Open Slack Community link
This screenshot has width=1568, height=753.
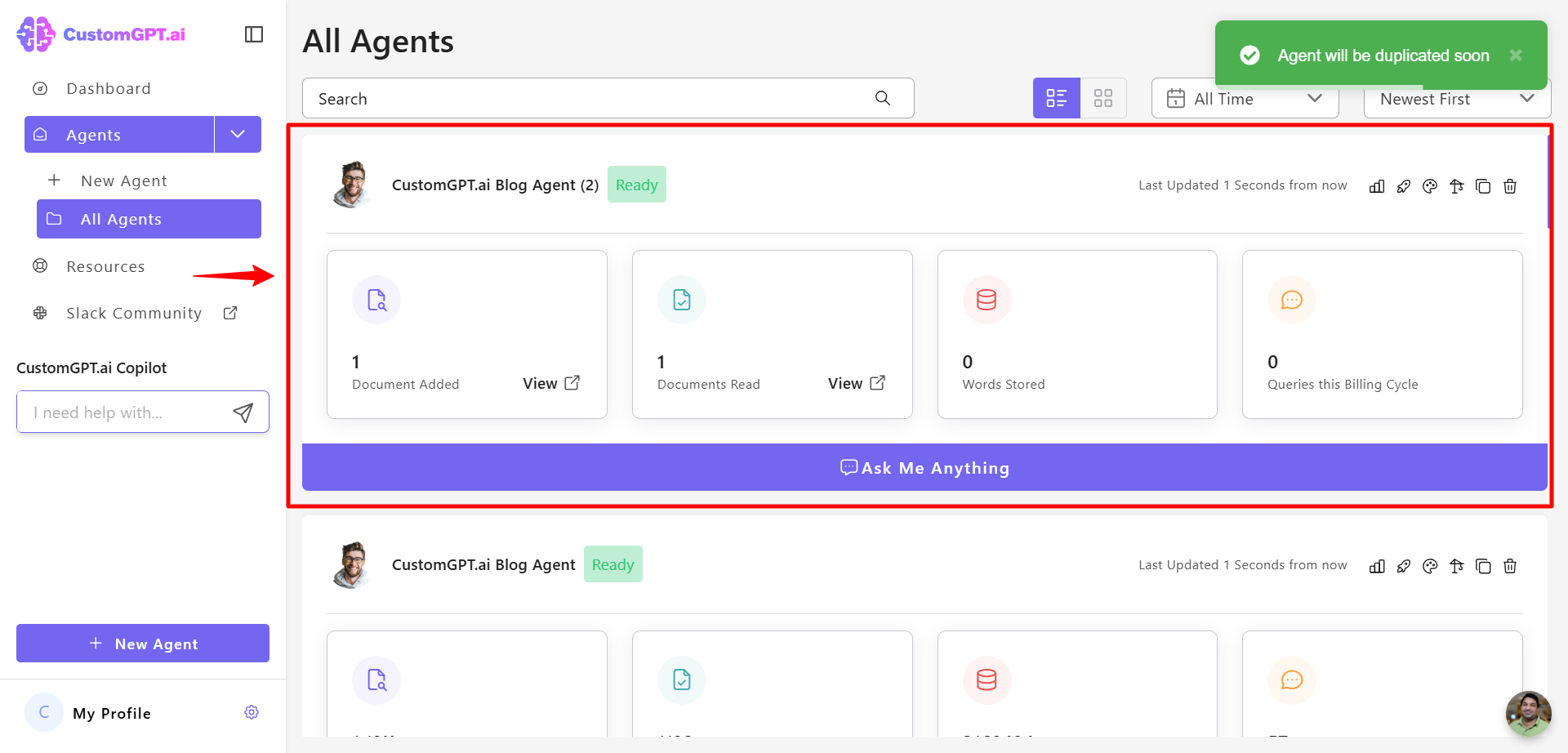(134, 313)
